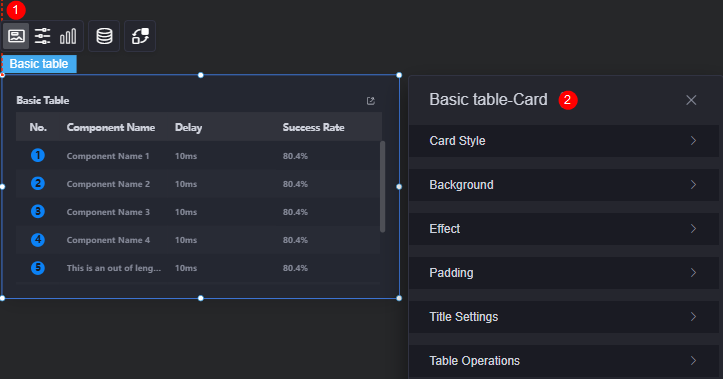Expand the Padding section
The image size is (723, 379).
(563, 273)
